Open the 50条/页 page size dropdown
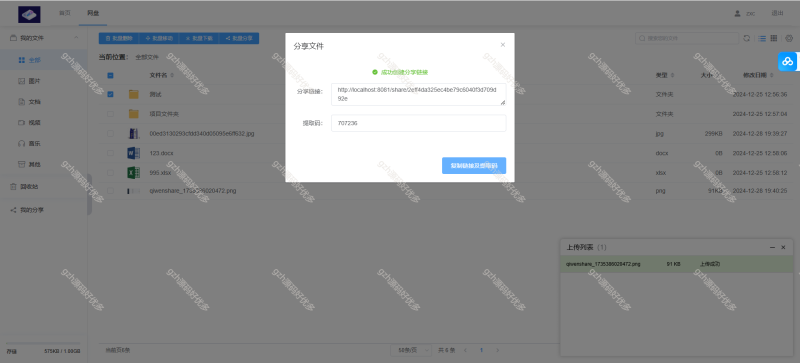Screen dimensions: 800x363 tap(411, 350)
